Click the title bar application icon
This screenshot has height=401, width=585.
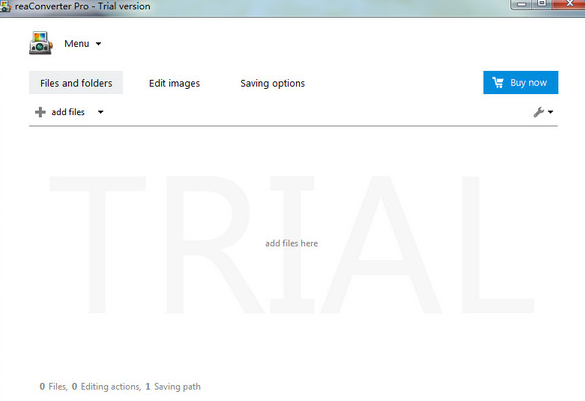click(x=5, y=6)
